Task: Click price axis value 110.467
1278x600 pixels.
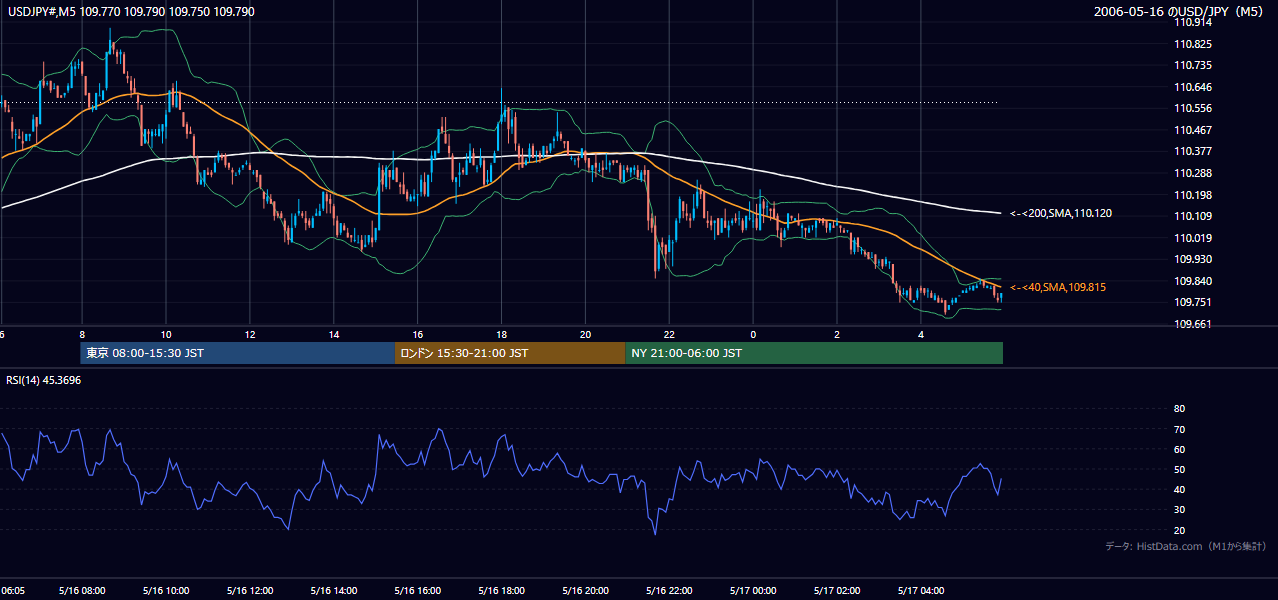Action: 1195,130
